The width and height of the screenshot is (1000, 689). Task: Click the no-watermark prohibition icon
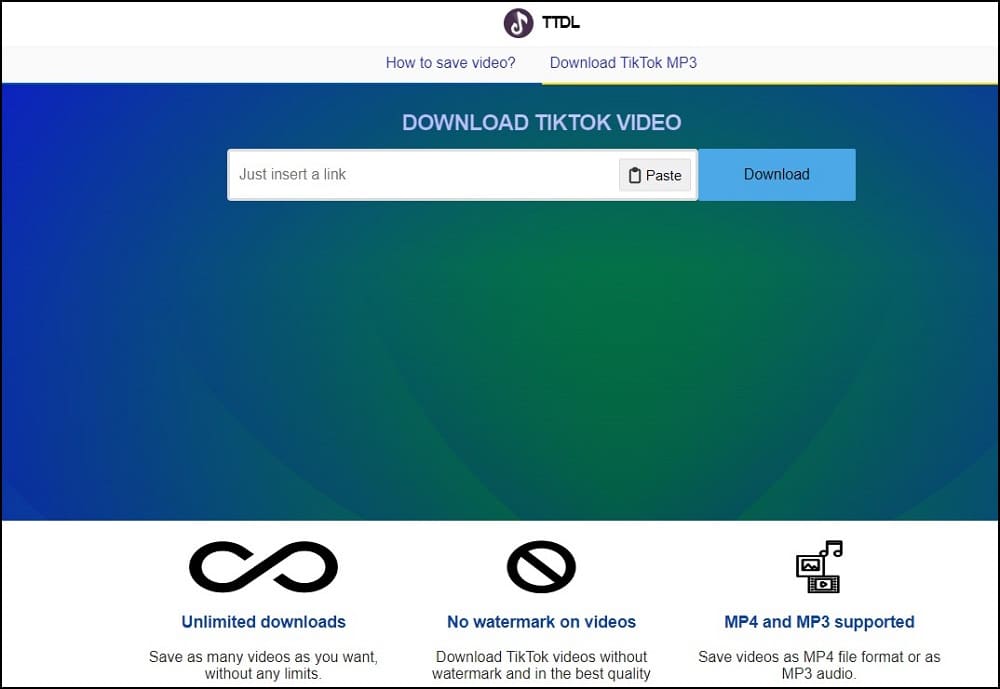(x=541, y=566)
